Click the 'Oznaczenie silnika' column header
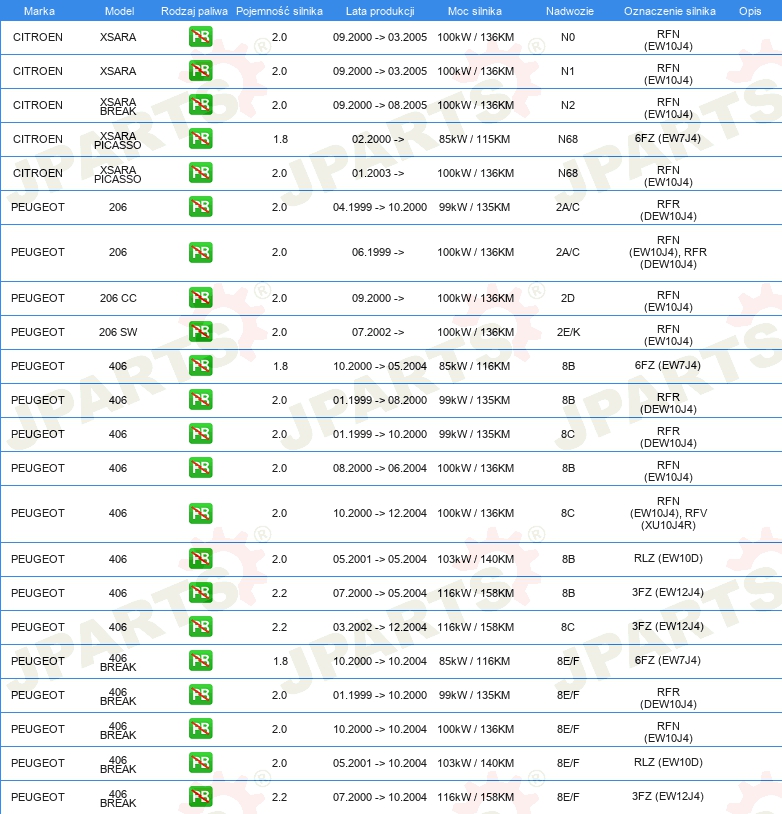782x814 pixels. [x=670, y=11]
